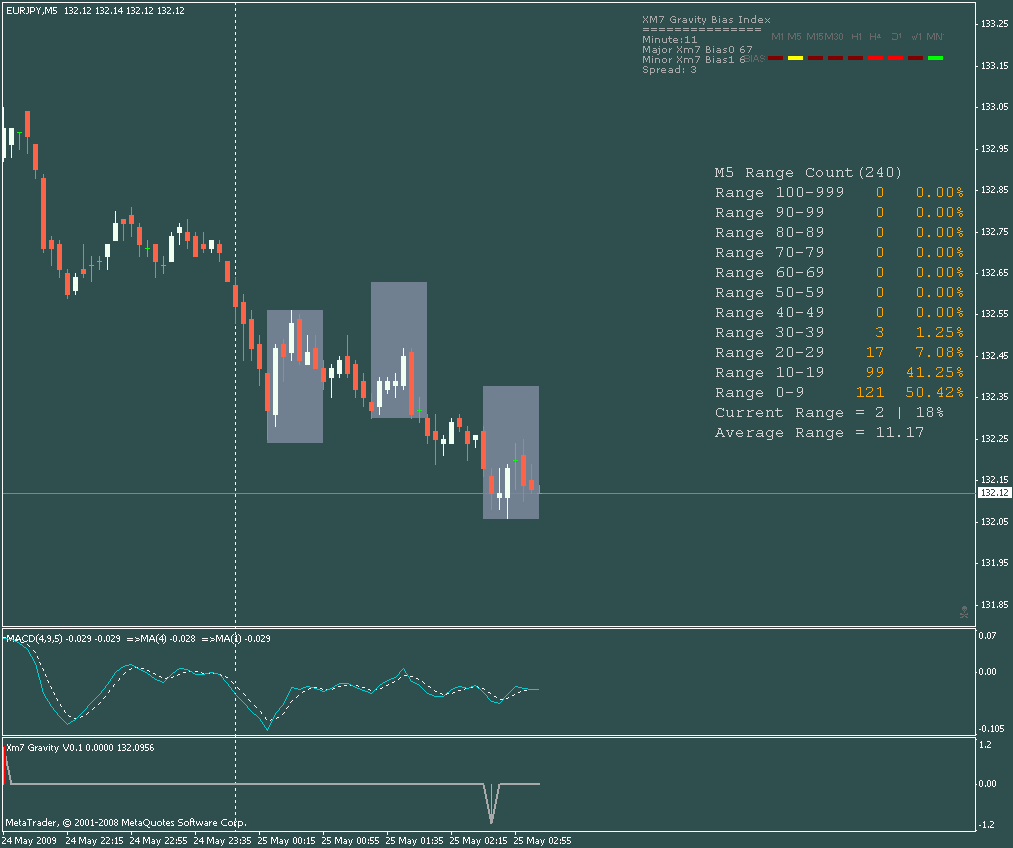Click the 'Current Range = 2 | 18%' line
The image size is (1013, 848).
pyautogui.click(x=829, y=413)
